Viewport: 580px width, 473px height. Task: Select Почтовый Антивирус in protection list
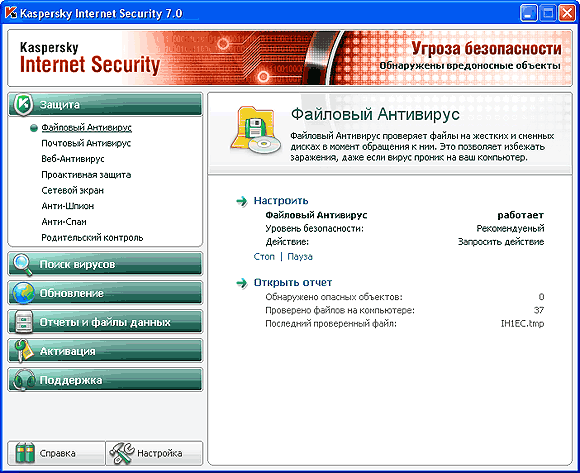tap(86, 143)
